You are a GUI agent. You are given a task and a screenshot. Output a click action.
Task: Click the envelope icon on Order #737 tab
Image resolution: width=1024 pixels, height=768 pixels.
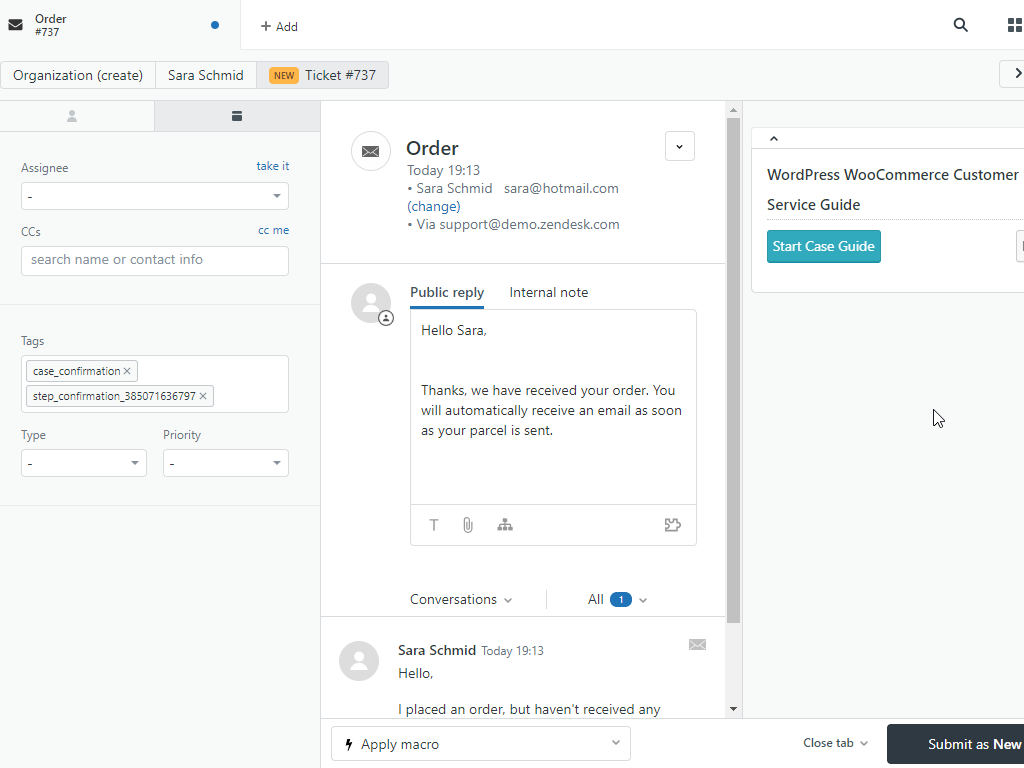[16, 25]
